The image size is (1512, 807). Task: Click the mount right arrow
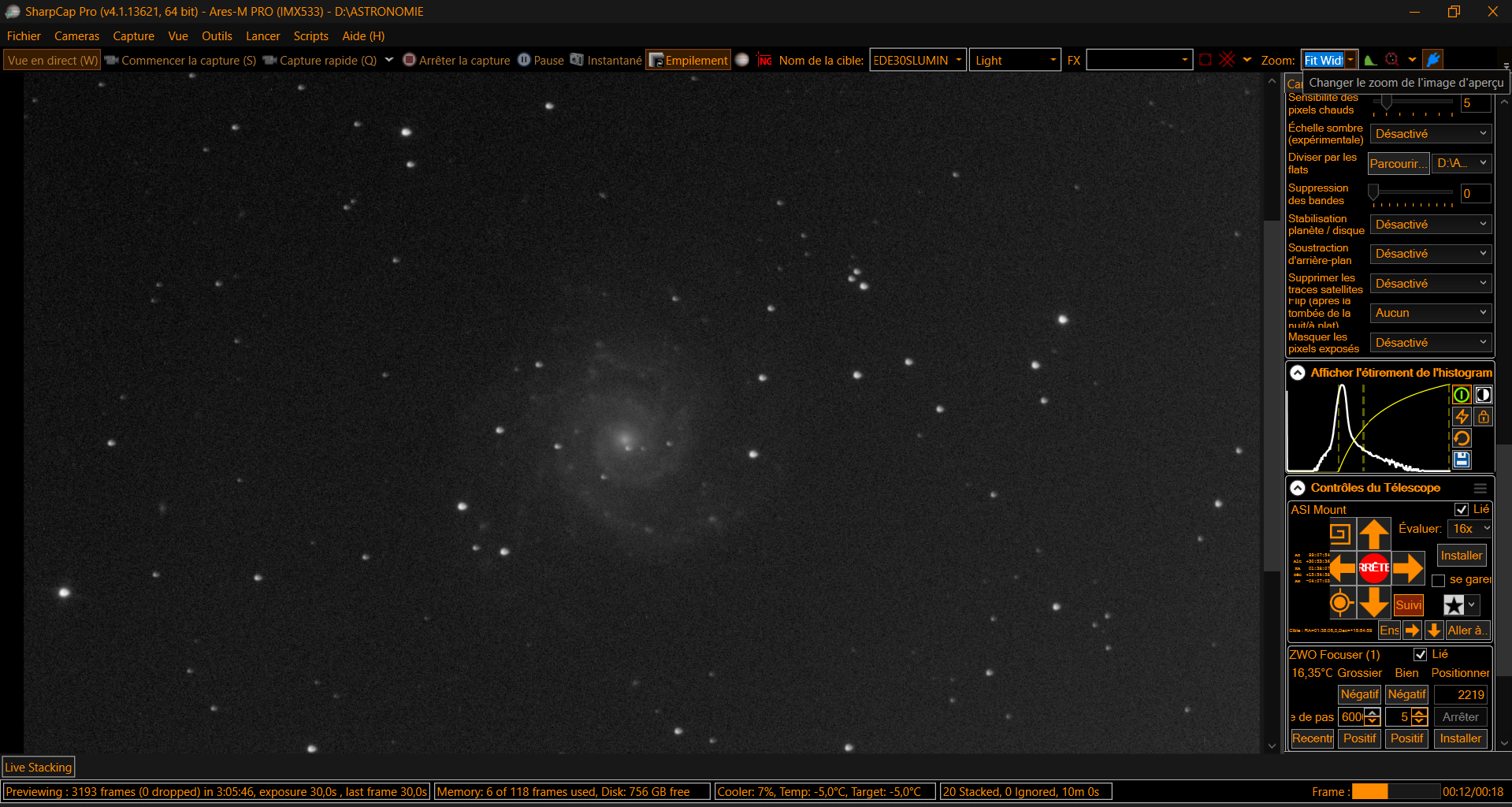pos(1407,567)
